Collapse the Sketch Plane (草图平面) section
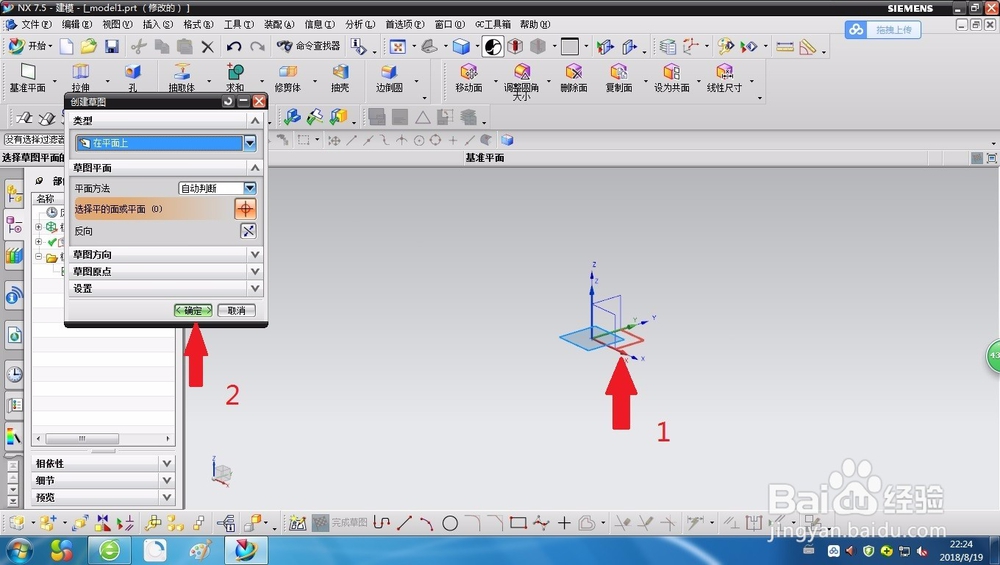The width and height of the screenshot is (1000, 565). (254, 167)
